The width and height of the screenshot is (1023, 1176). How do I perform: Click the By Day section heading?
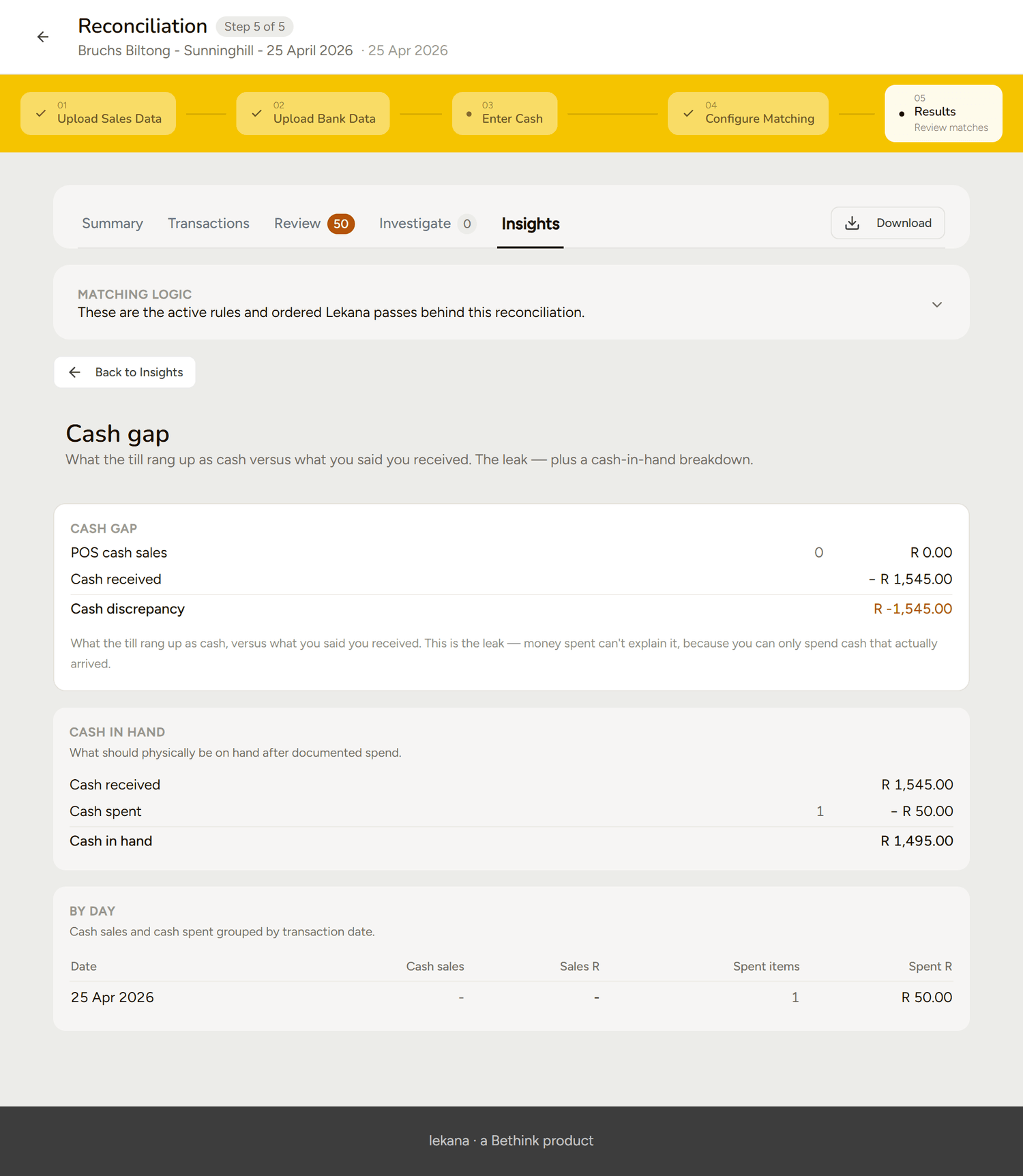tap(92, 911)
